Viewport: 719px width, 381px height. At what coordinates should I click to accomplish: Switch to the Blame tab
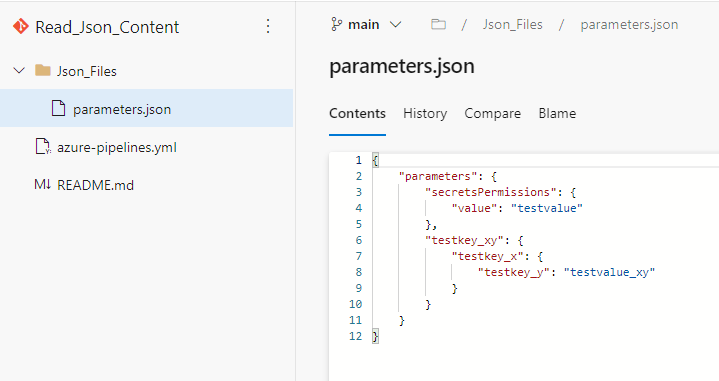tap(557, 113)
